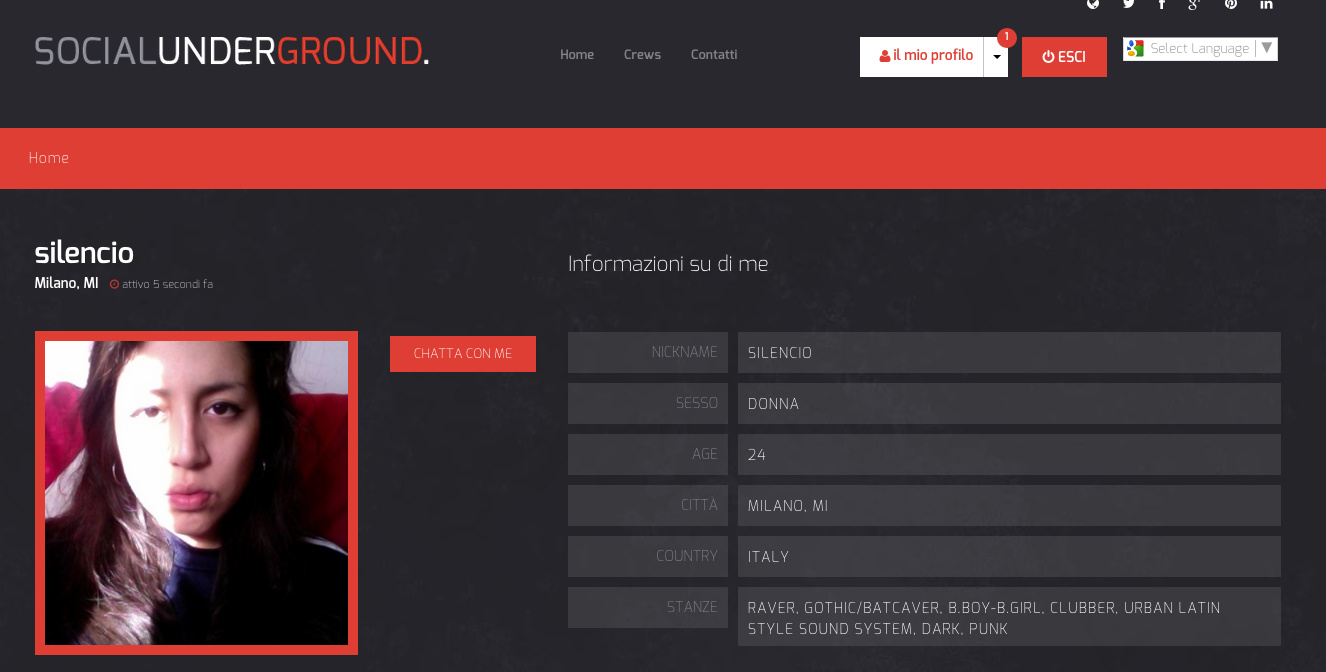The image size is (1326, 672).
Task: Open the Pinterest social icon
Action: point(1231,4)
